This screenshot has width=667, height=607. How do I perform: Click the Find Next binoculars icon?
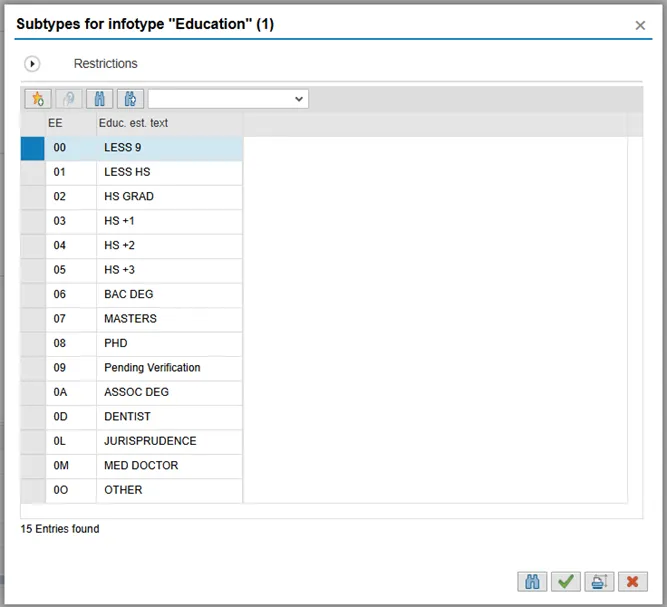131,99
